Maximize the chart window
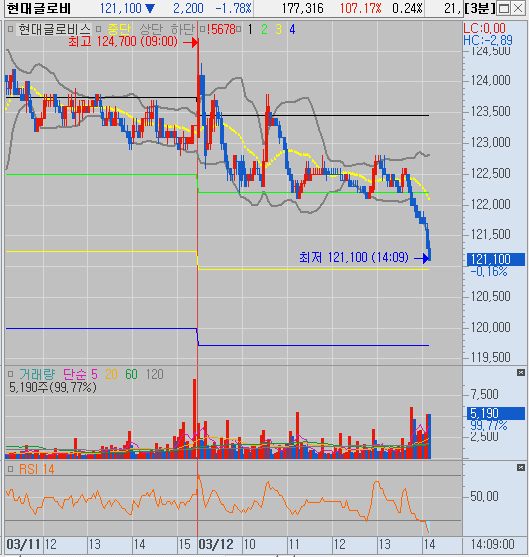529x557 pixels. click(504, 9)
